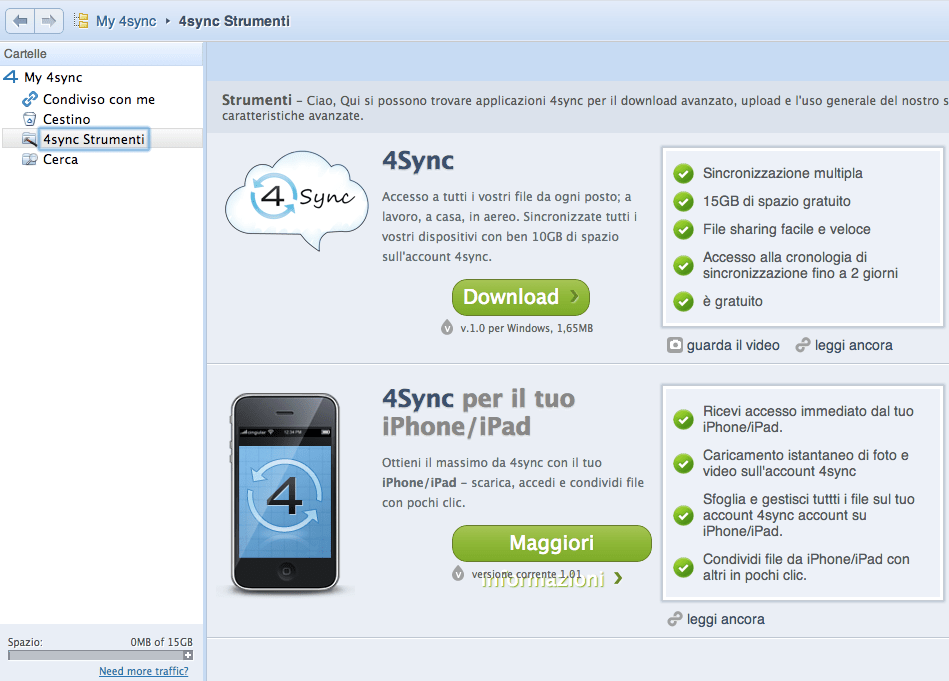Click version icon beside versione corrente 1.01

(x=458, y=573)
